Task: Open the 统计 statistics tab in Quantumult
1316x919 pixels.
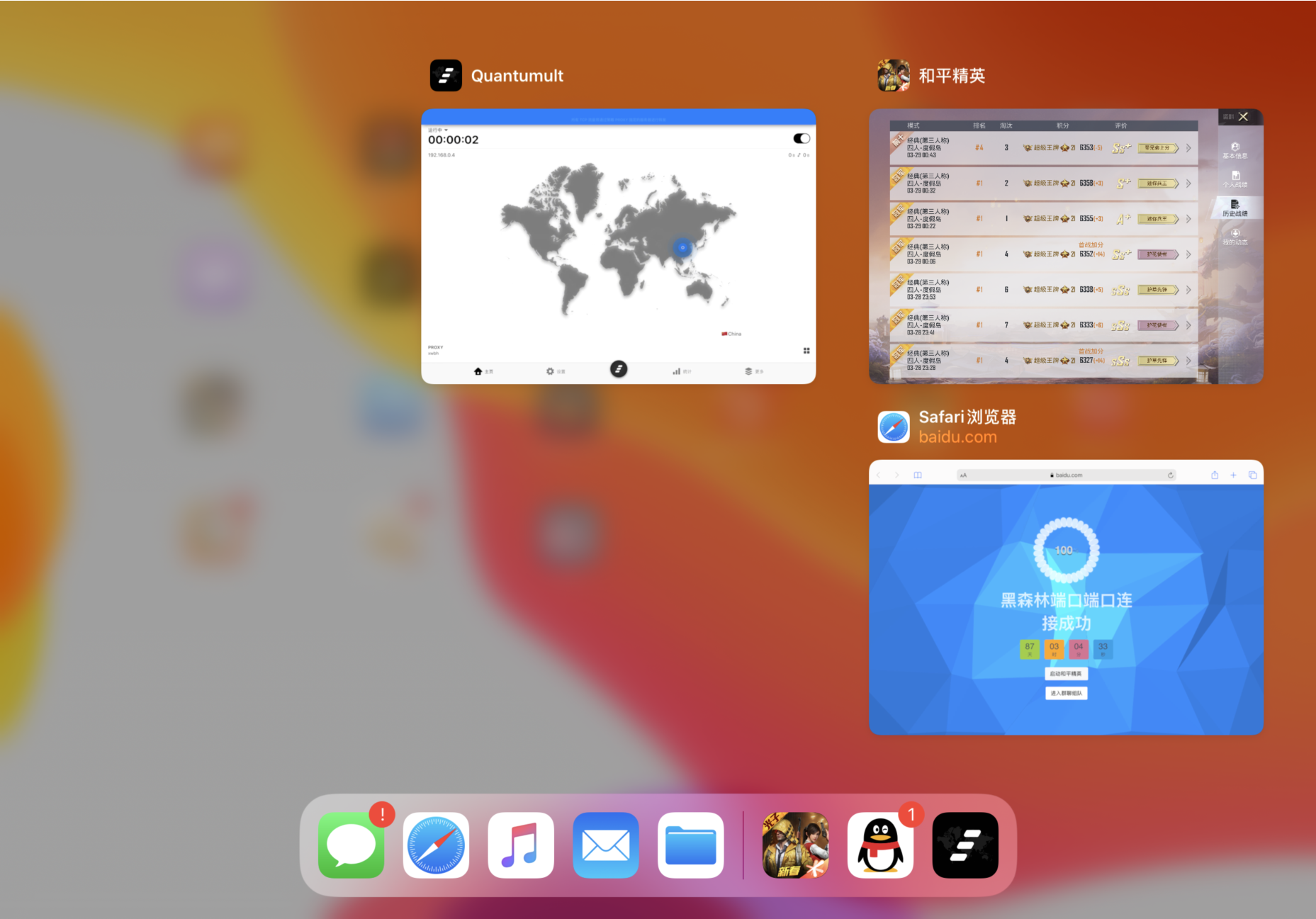Action: (x=682, y=371)
